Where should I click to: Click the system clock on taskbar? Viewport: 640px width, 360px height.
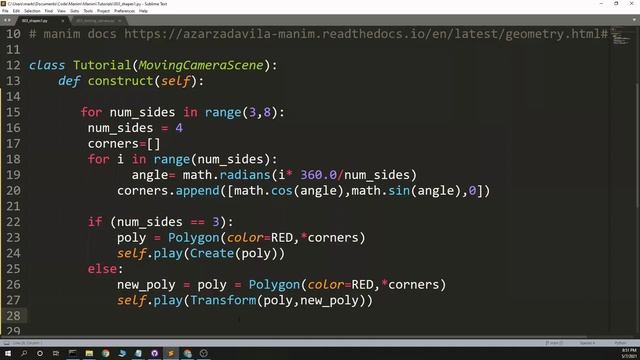(x=629, y=353)
